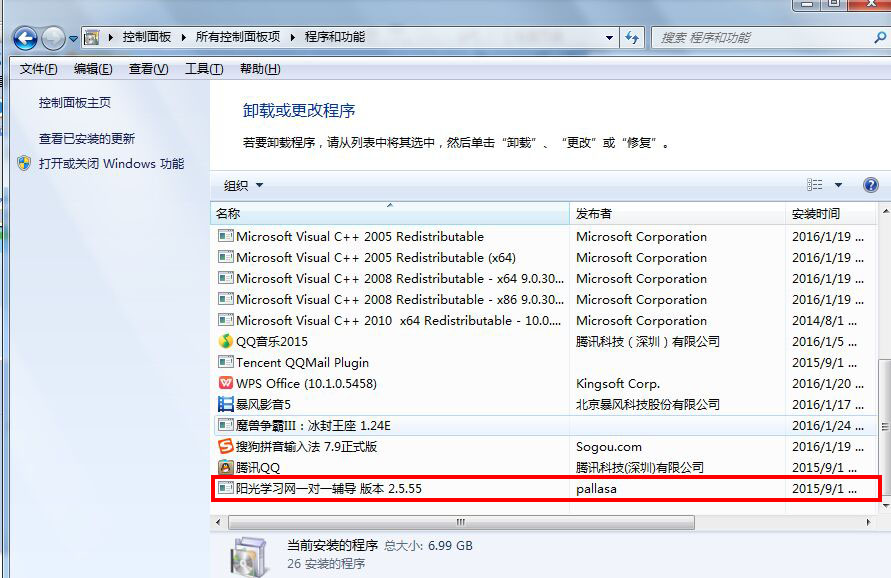
Task: Click the Control Panel icon in address bar
Action: pyautogui.click(x=91, y=38)
